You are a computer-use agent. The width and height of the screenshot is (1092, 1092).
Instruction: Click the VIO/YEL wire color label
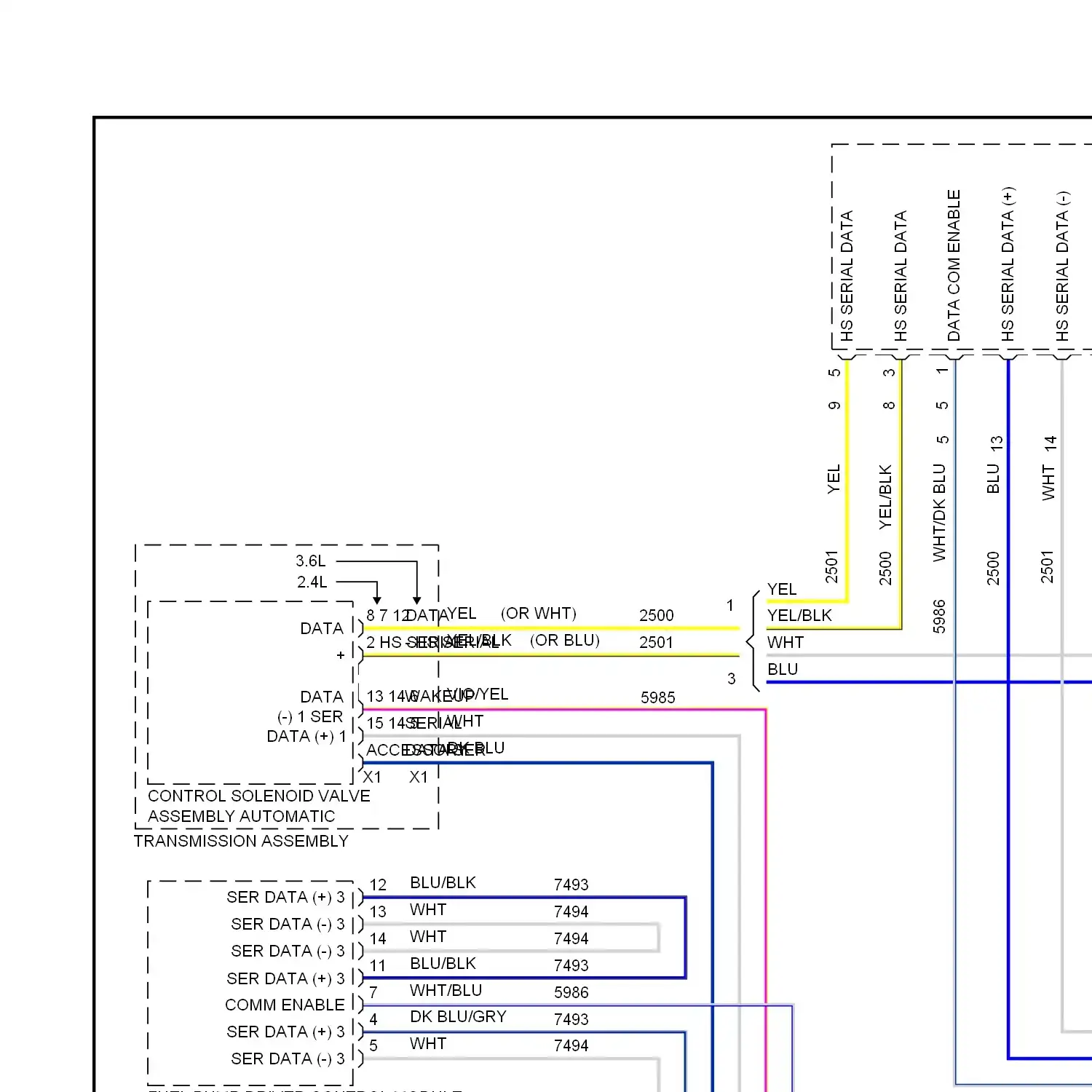coord(477,695)
